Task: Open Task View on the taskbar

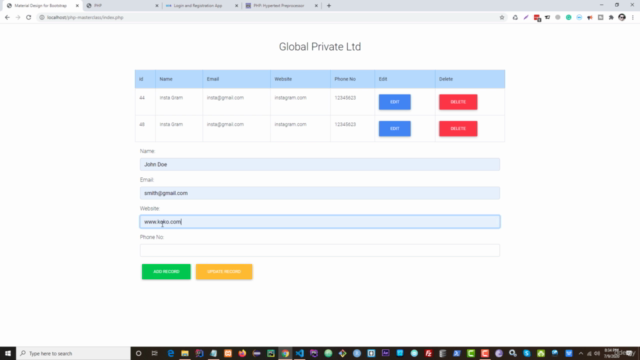Action: tap(154, 353)
